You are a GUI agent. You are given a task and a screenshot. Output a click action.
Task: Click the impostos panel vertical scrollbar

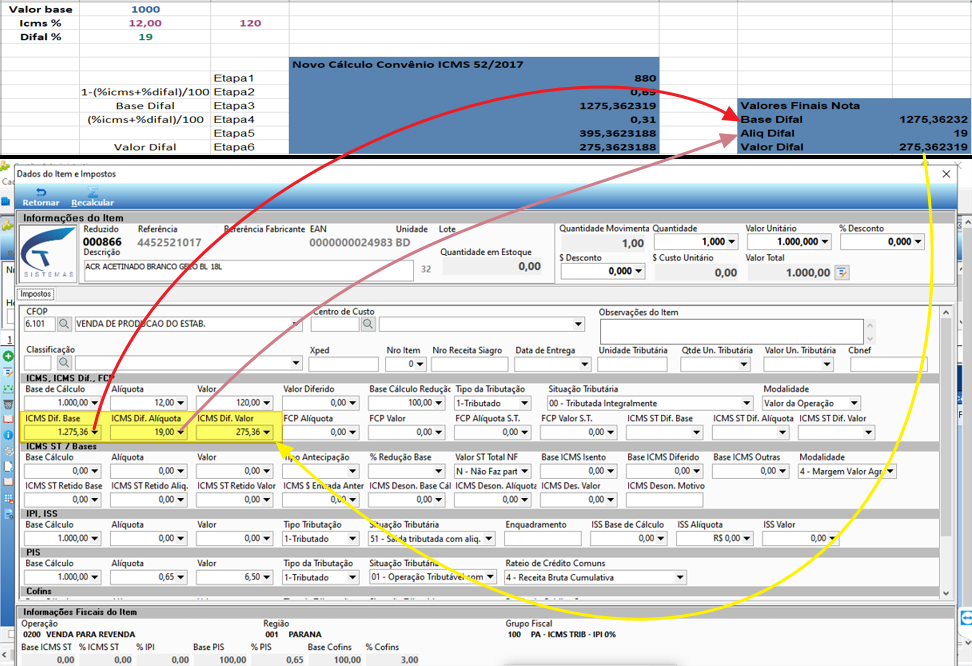coord(946,428)
